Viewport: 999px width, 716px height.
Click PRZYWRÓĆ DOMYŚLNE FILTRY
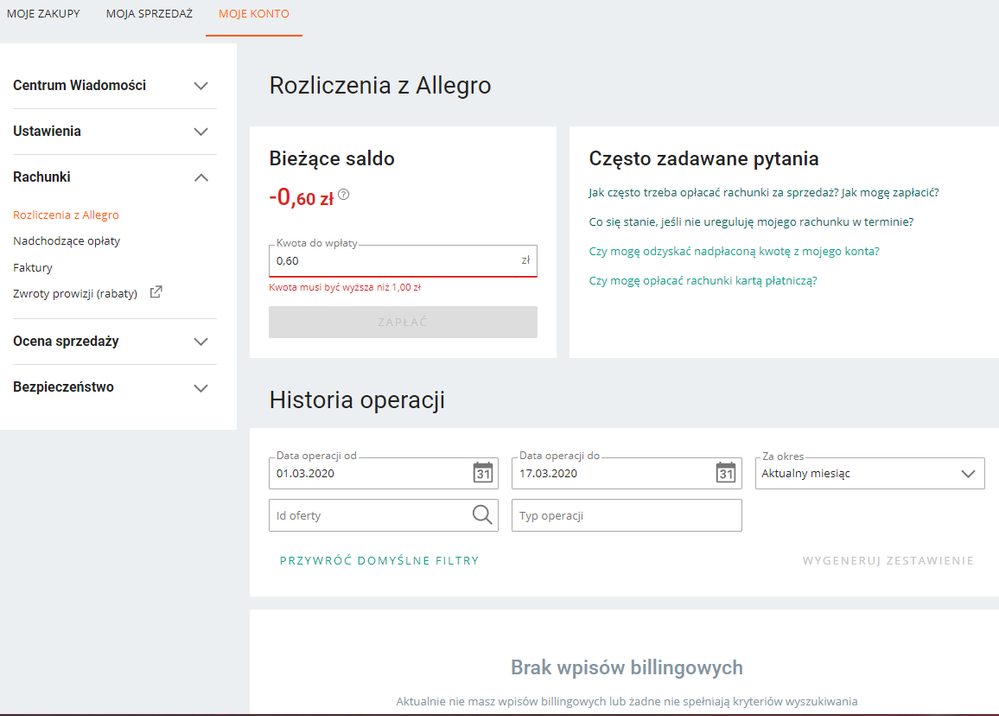381,562
